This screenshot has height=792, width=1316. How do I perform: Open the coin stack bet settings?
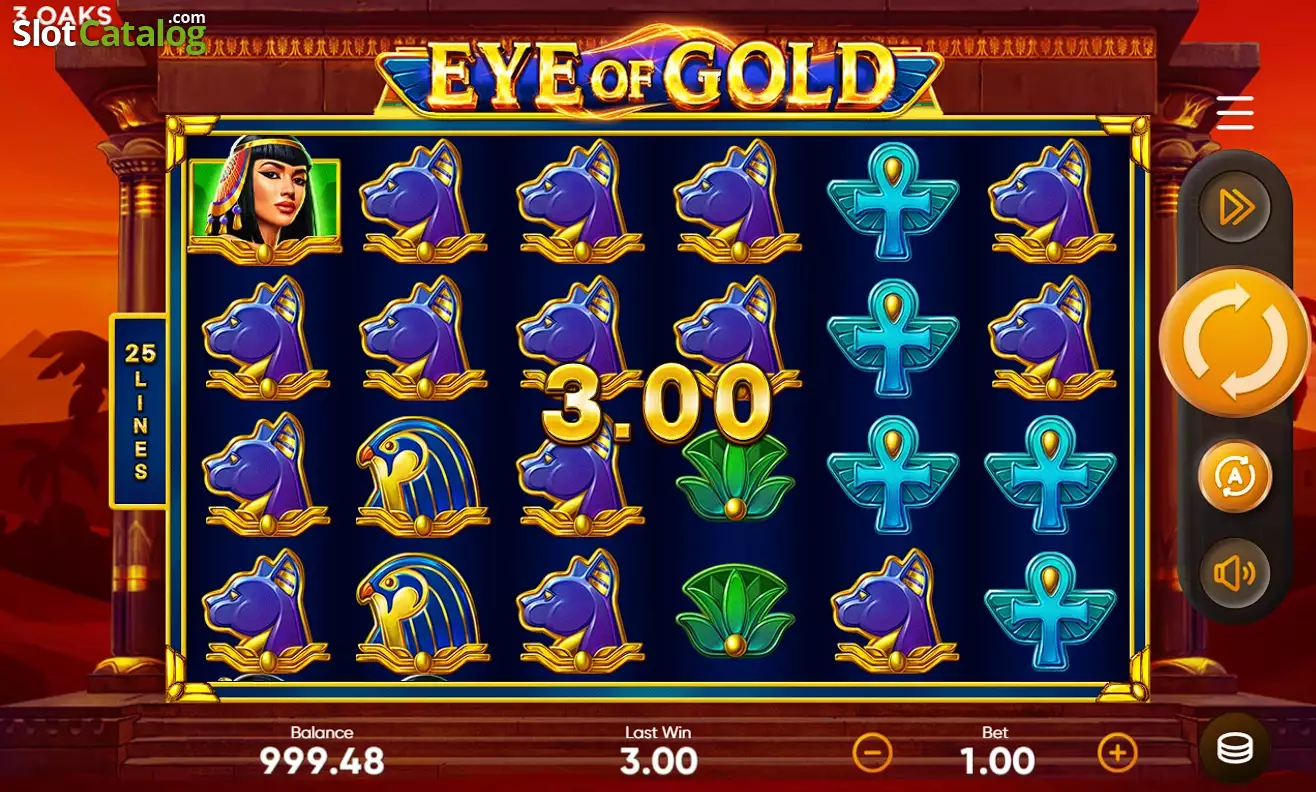[1235, 749]
